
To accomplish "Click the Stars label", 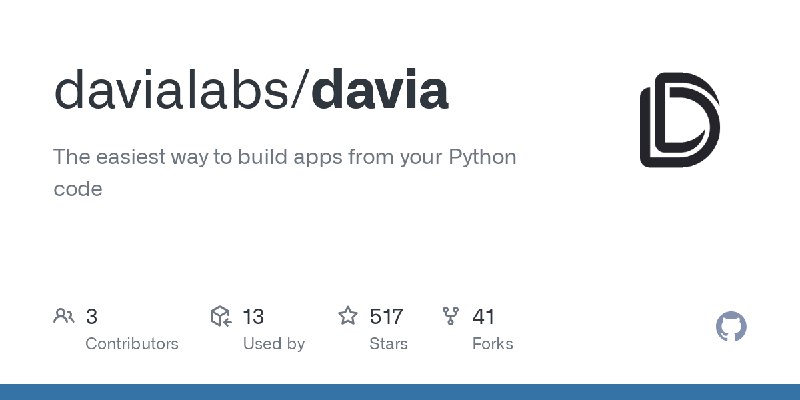I will pyautogui.click(x=389, y=344).
